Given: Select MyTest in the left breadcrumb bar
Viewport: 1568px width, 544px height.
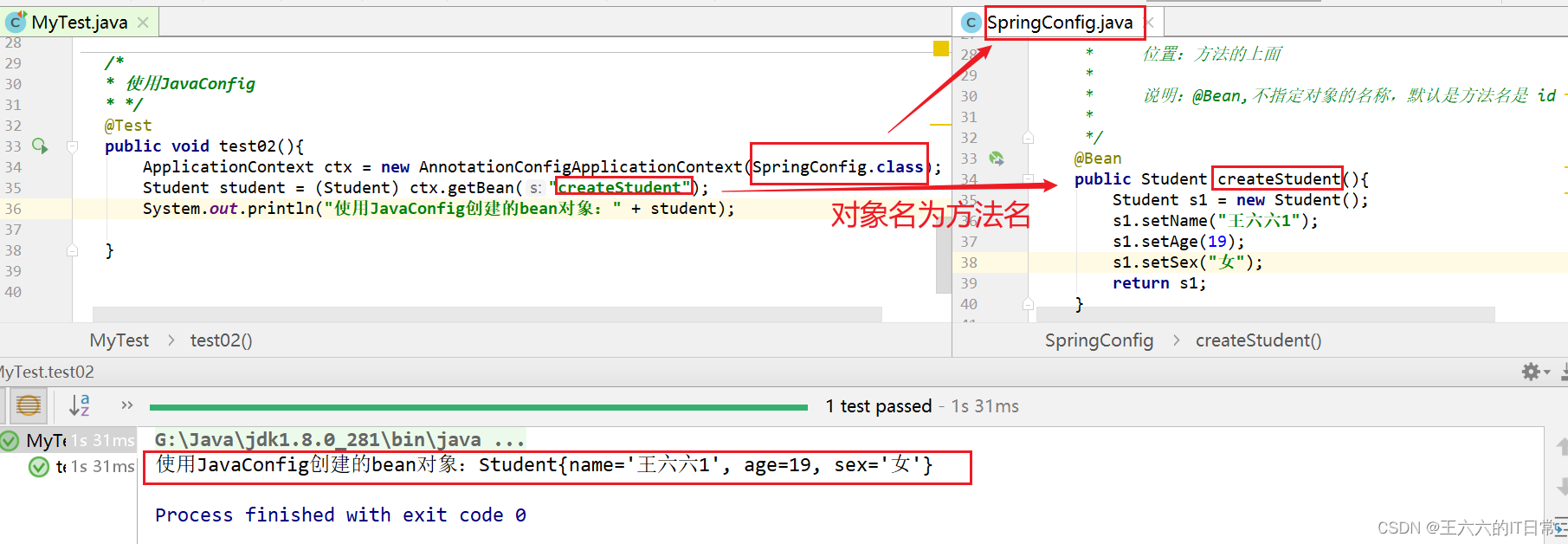Looking at the screenshot, I should click(x=119, y=340).
